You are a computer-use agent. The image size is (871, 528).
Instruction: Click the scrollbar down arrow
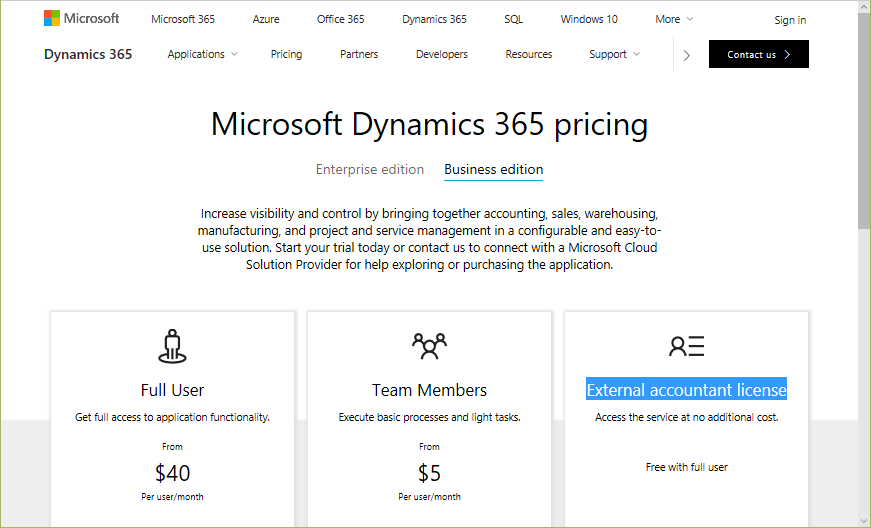tap(864, 522)
